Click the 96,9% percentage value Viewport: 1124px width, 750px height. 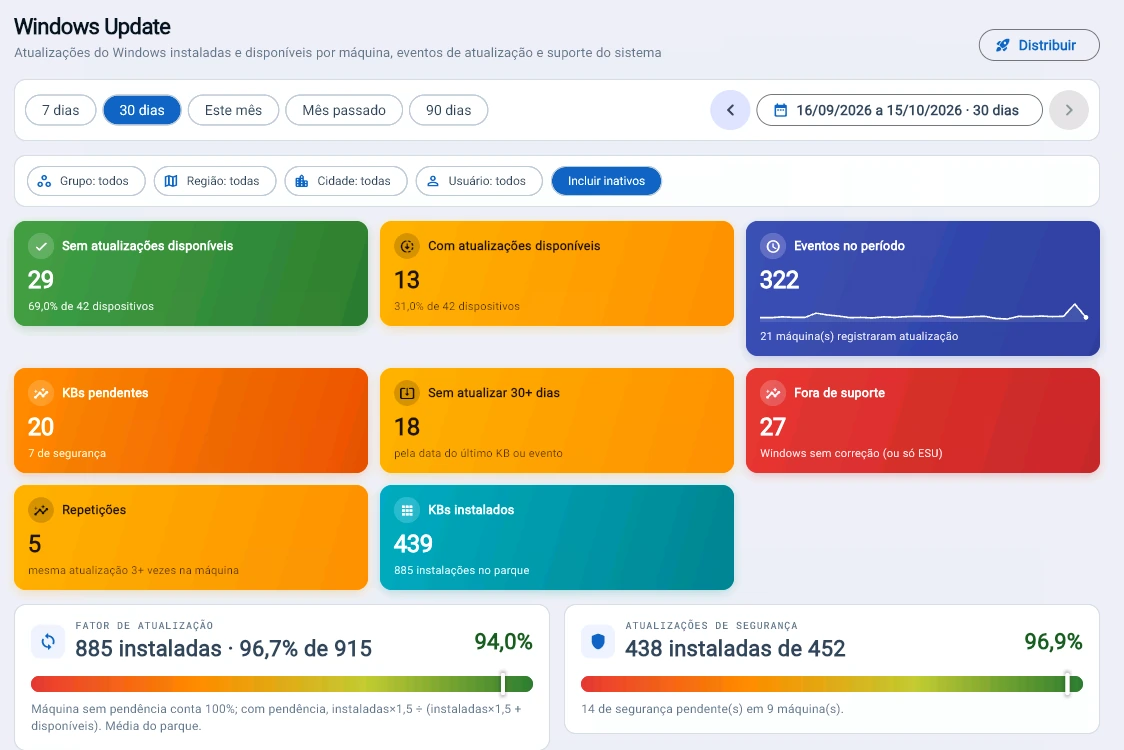1053,642
